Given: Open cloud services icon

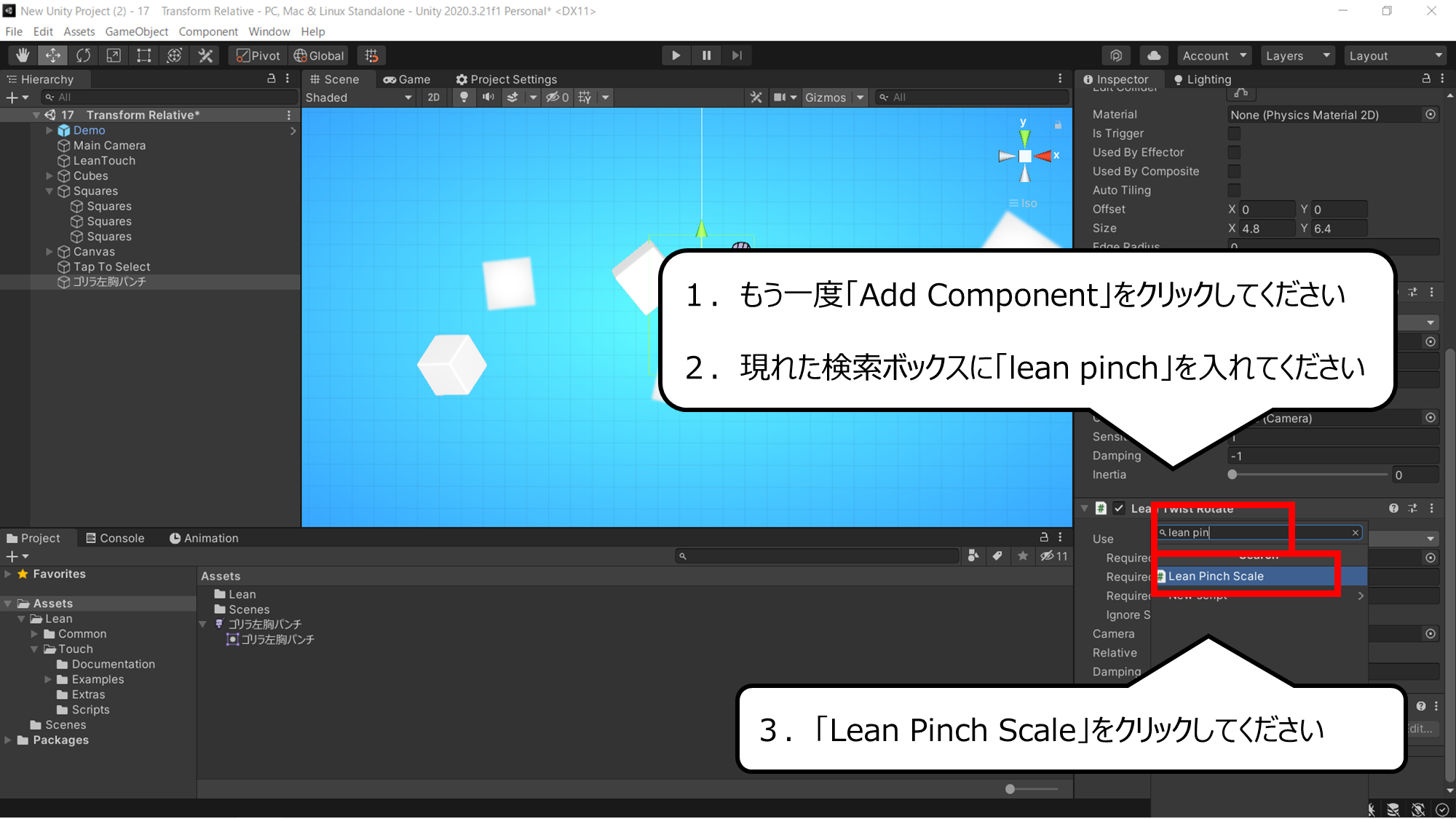Looking at the screenshot, I should pyautogui.click(x=1154, y=55).
